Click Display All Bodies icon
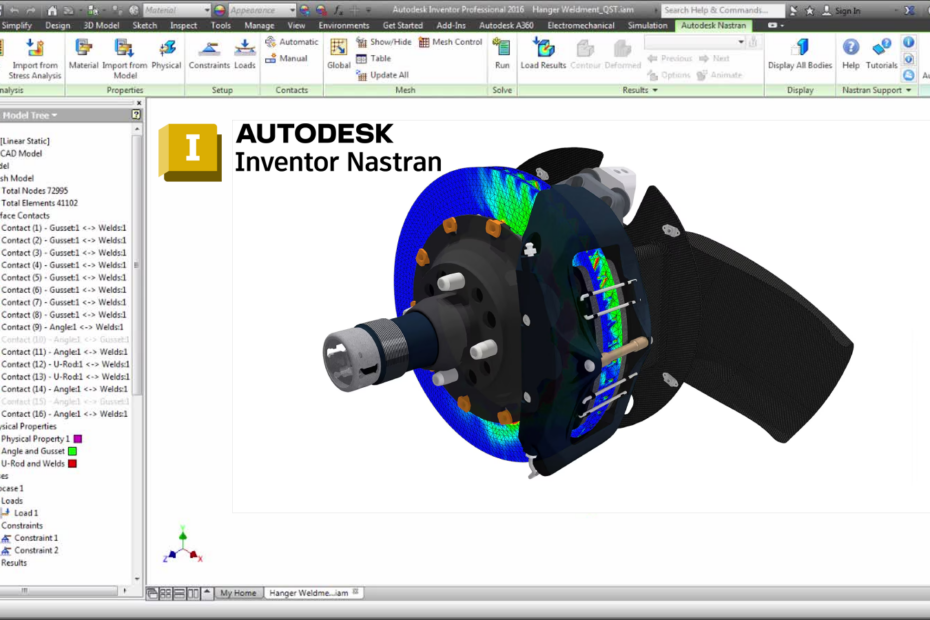930x620 pixels. (x=800, y=48)
